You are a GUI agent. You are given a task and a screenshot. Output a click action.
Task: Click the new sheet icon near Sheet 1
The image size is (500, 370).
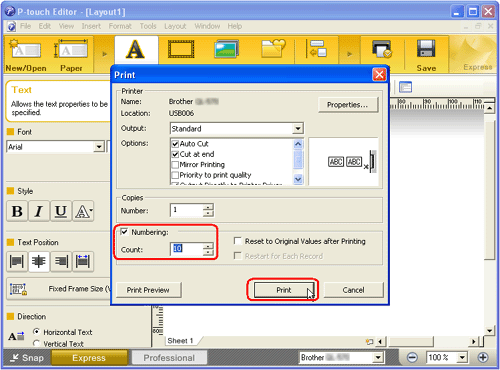click(369, 342)
